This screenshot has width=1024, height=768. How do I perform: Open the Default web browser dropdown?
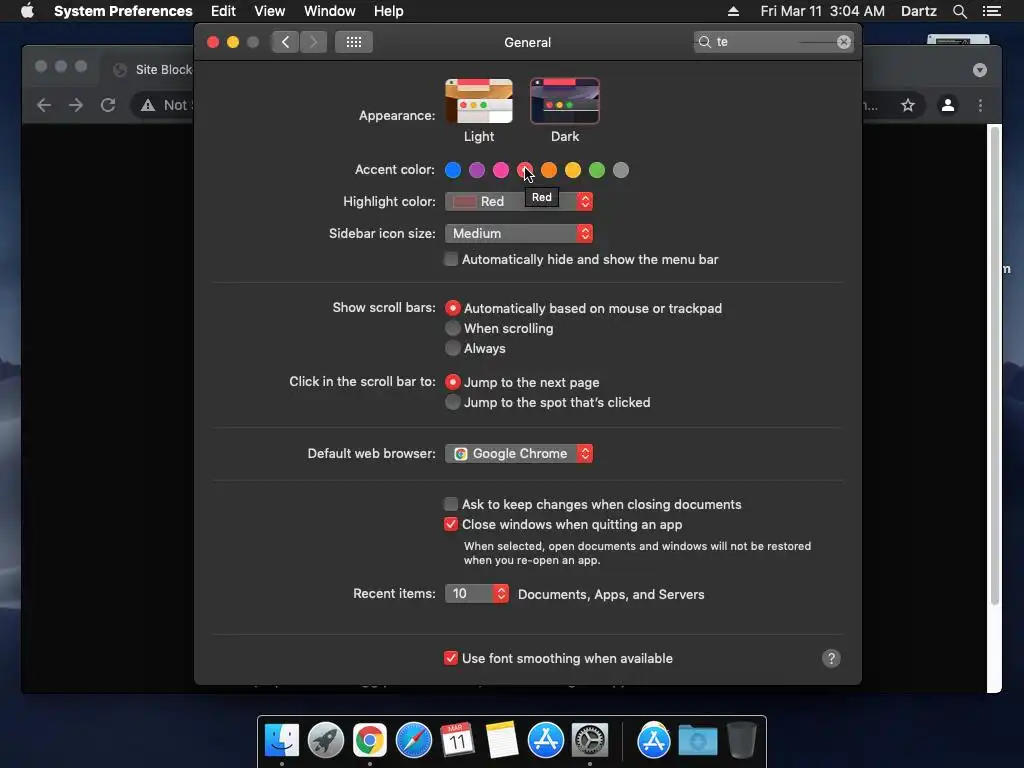519,453
